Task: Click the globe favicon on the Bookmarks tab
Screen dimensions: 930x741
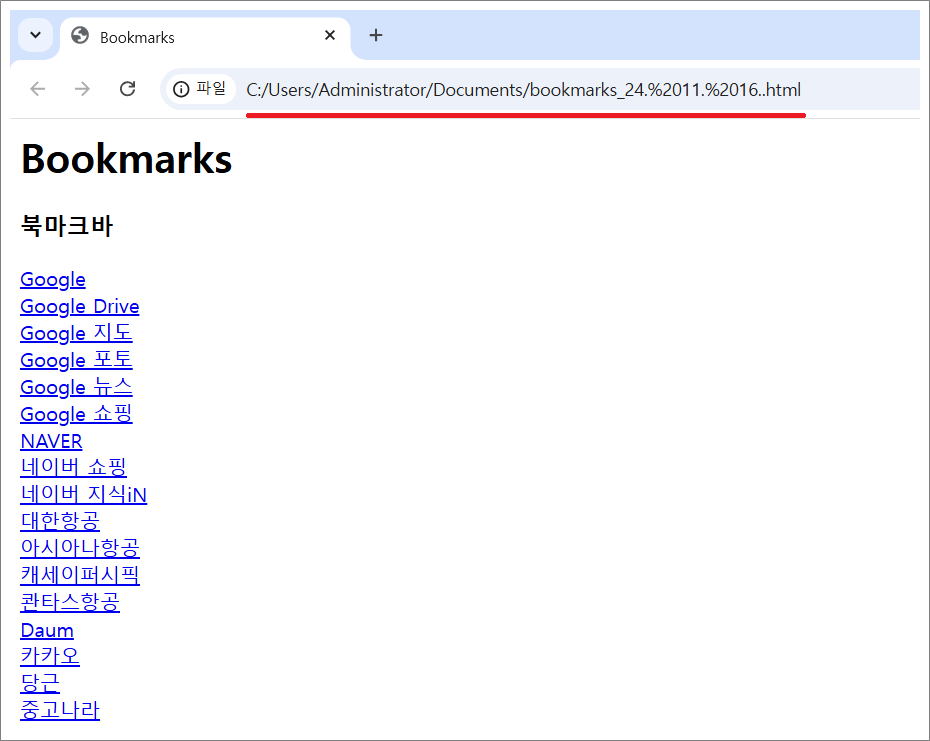Action: (80, 36)
